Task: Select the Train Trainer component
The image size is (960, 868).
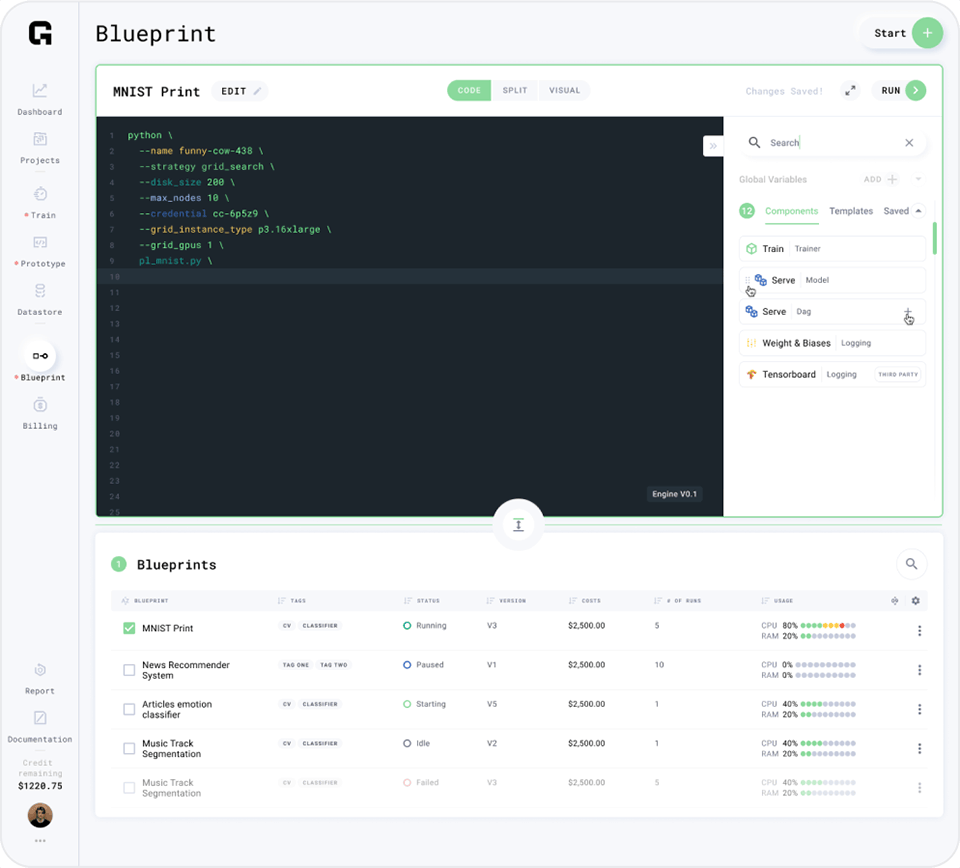Action: coord(832,249)
